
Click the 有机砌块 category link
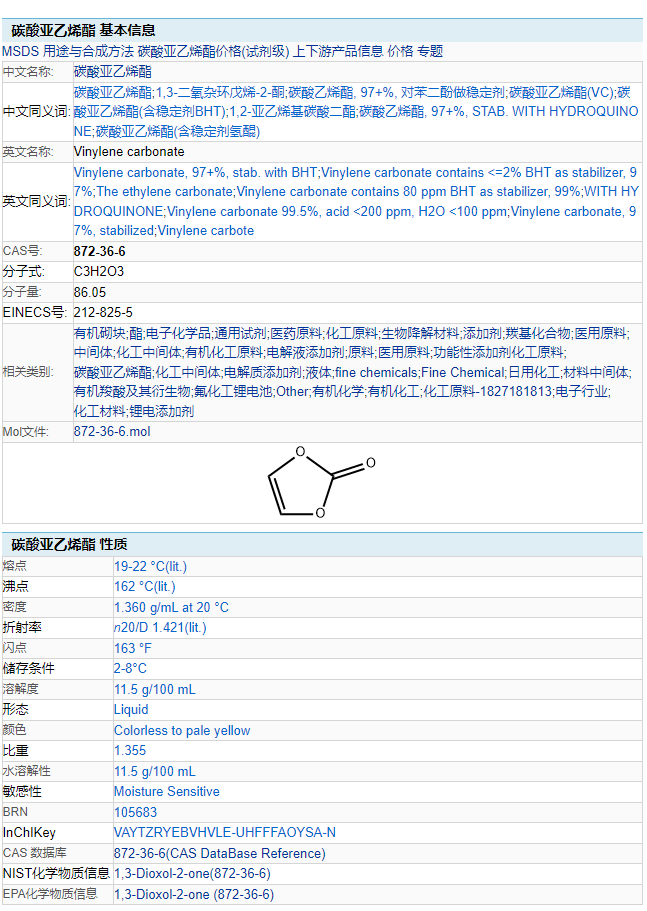(99, 333)
